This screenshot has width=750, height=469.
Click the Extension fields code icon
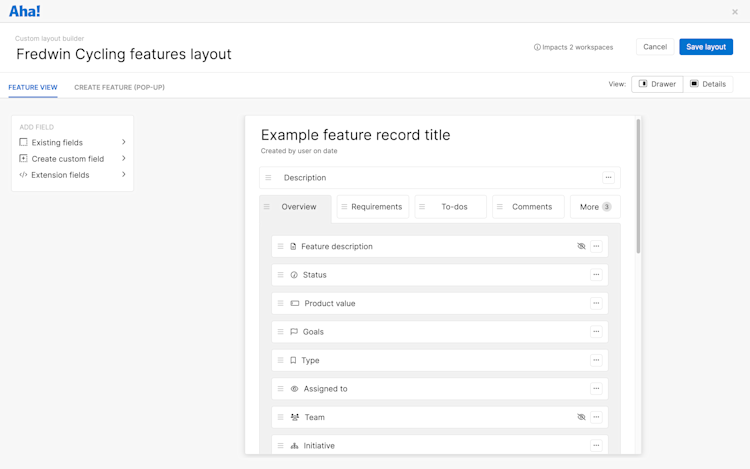point(23,175)
